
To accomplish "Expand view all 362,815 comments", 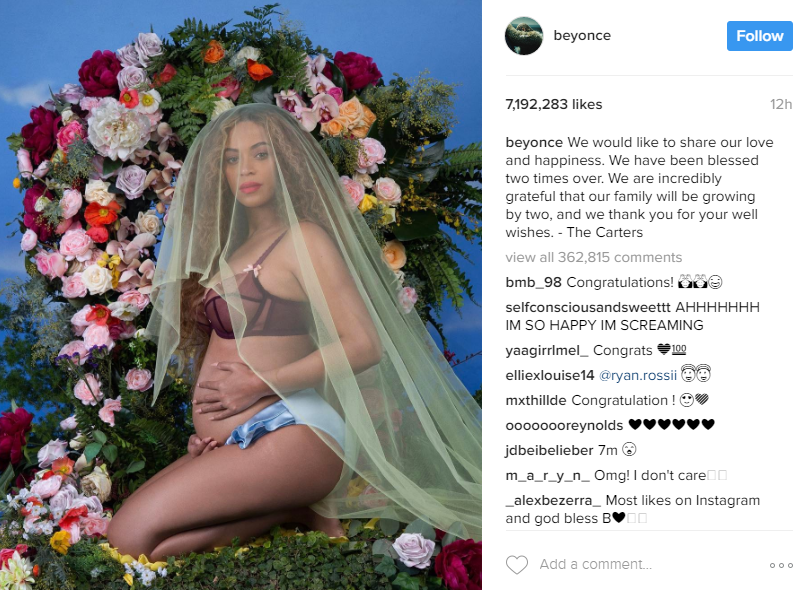I will (593, 257).
